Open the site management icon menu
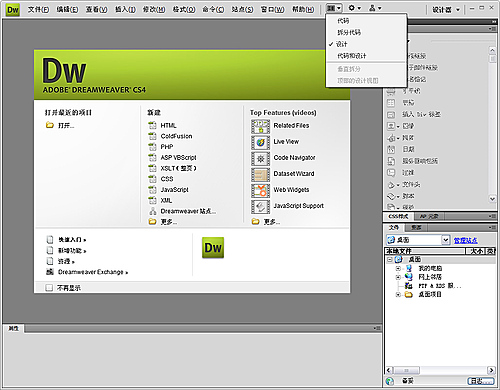This screenshot has width=500, height=390. click(x=375, y=8)
